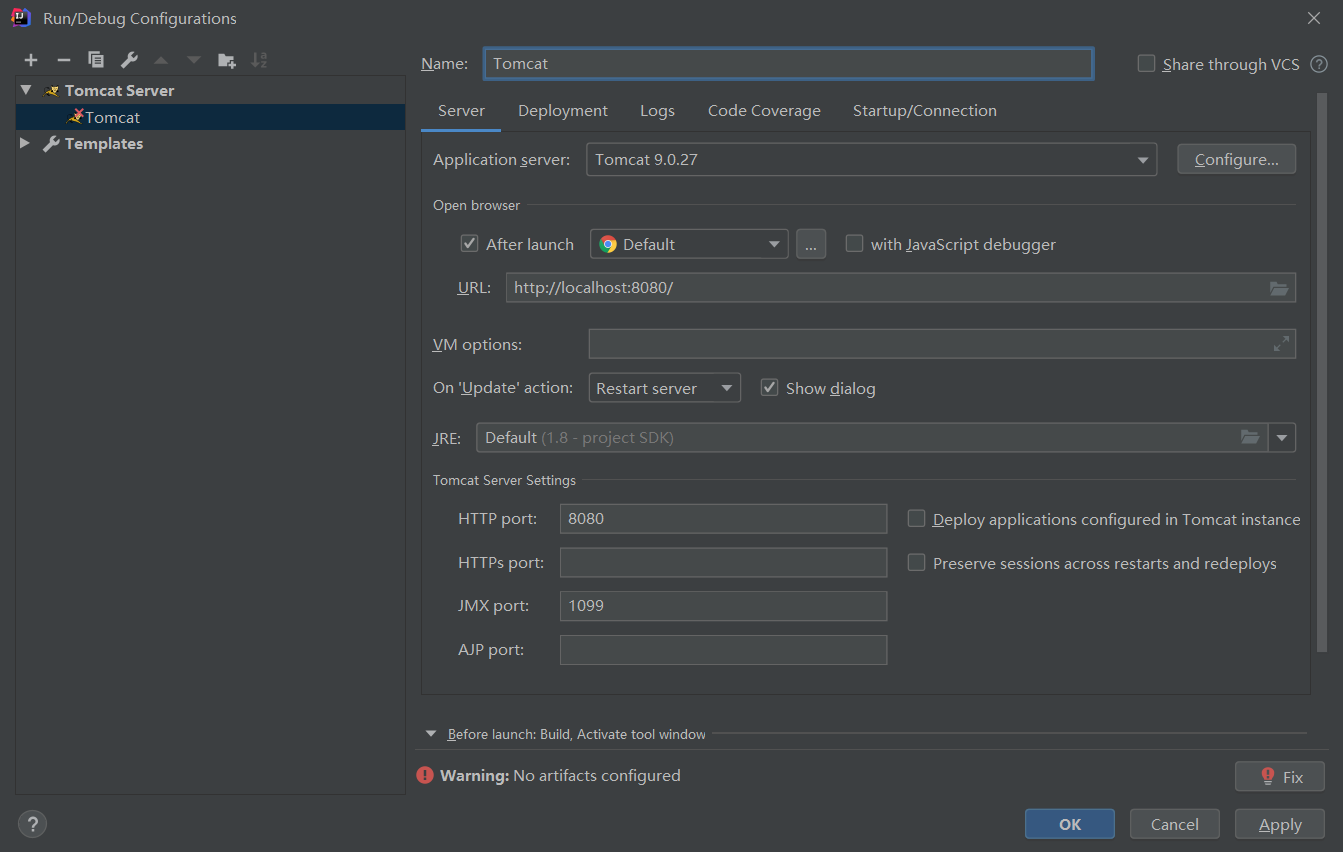Move configuration up arrow
Image resolution: width=1343 pixels, height=852 pixels.
pyautogui.click(x=161, y=60)
